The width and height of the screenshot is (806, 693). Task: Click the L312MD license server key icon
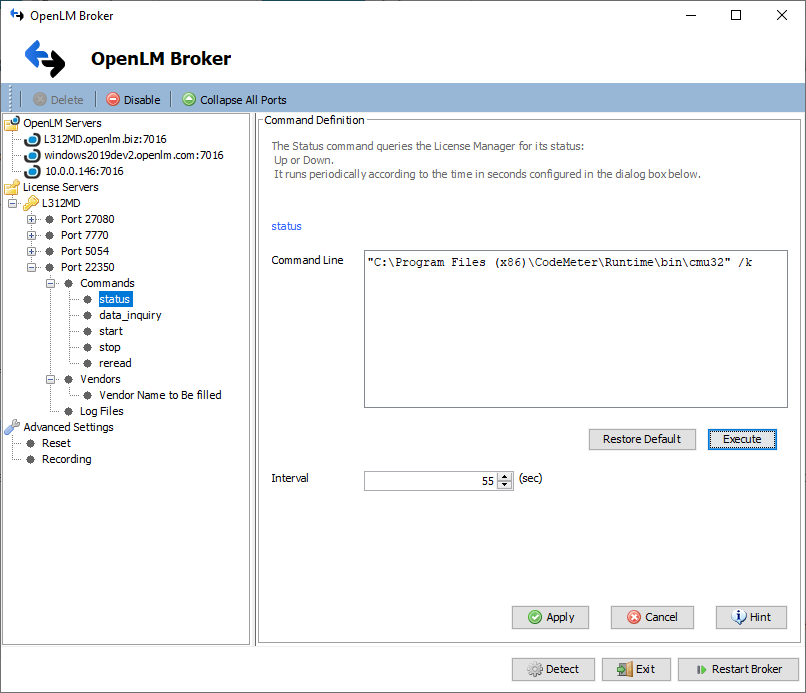(31, 203)
